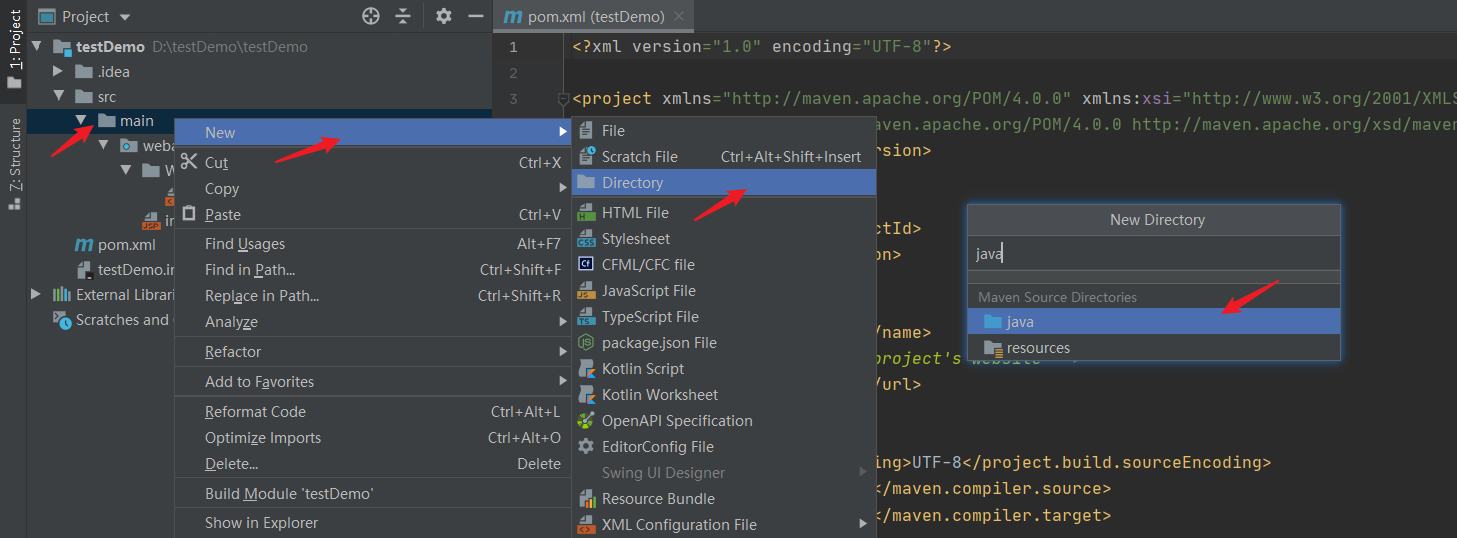
Task: Select Resource Bundle in New submenu
Action: pyautogui.click(x=724, y=499)
